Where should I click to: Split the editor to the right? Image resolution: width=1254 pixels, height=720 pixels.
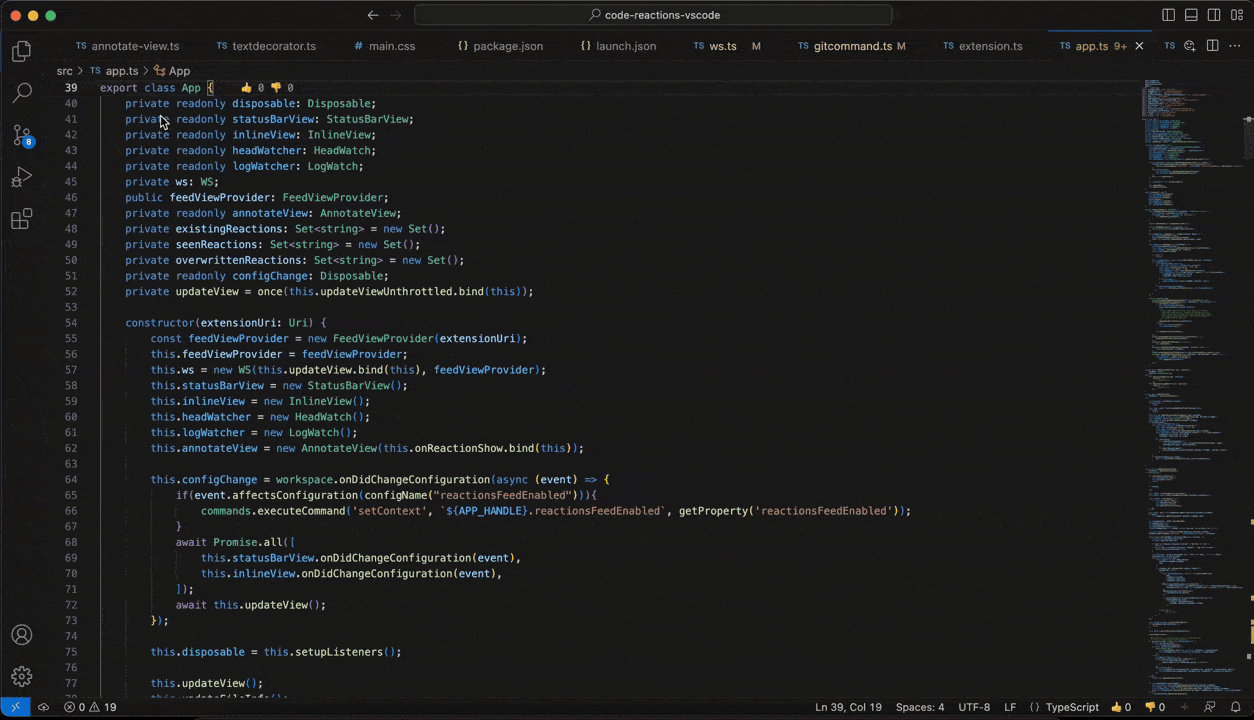[x=1212, y=46]
